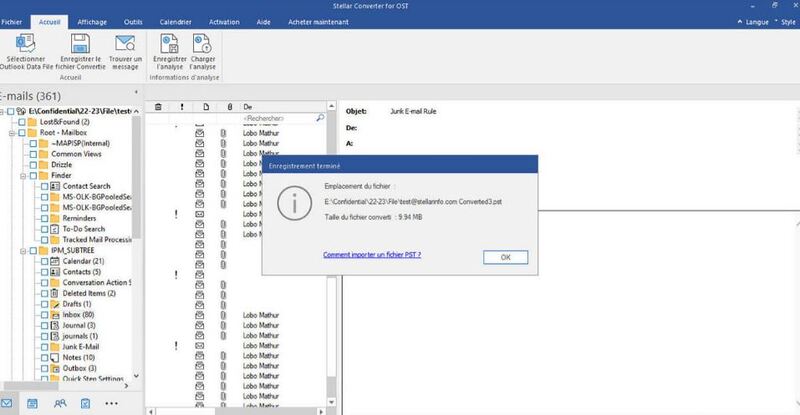800x415 pixels.
Task: Sort by importance column header
Action: pos(182,107)
